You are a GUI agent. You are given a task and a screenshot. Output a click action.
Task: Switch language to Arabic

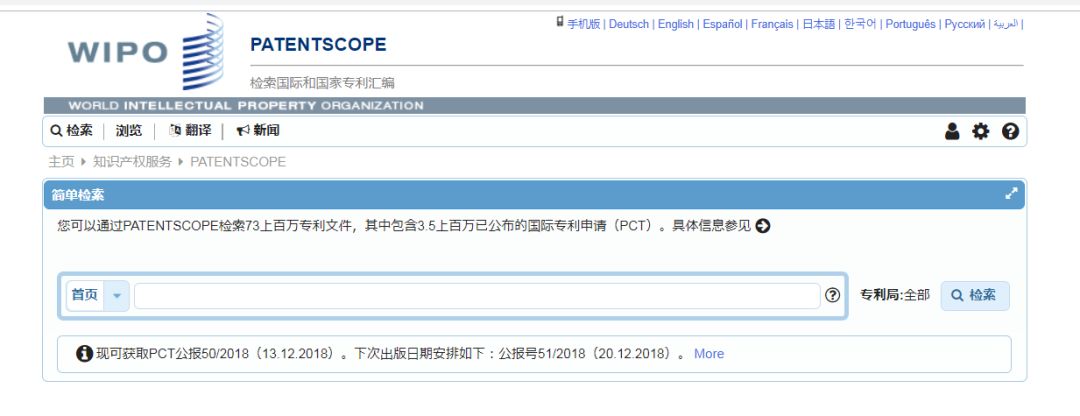(x=1006, y=24)
